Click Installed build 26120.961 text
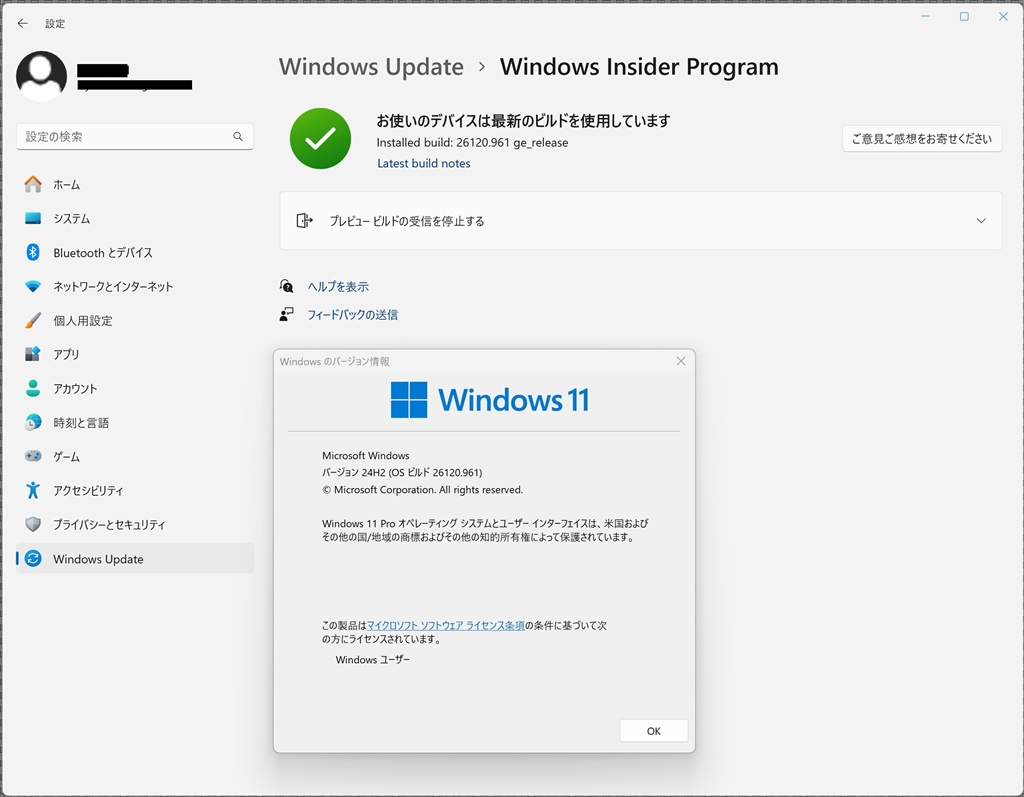Viewport: 1024px width, 797px height. pyautogui.click(x=472, y=142)
